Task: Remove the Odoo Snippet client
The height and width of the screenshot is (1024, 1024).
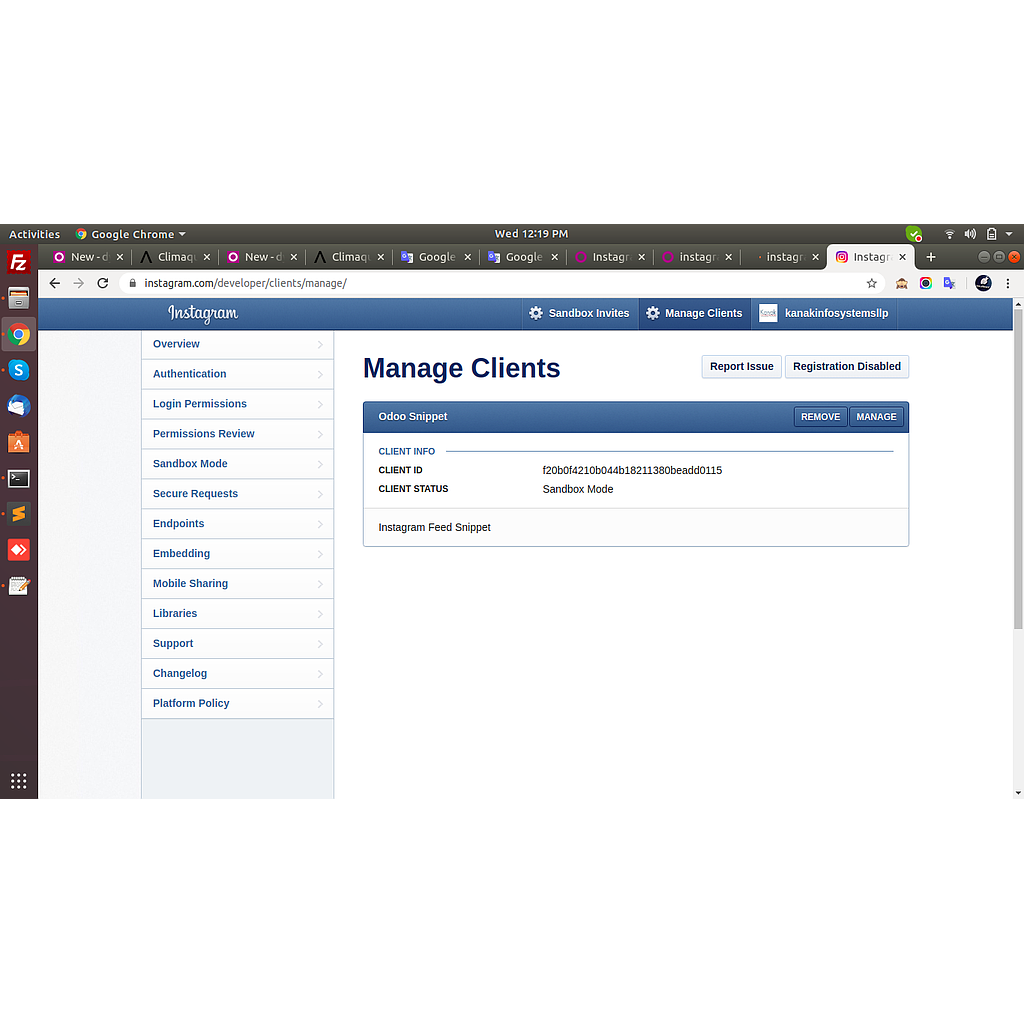Action: 820,417
